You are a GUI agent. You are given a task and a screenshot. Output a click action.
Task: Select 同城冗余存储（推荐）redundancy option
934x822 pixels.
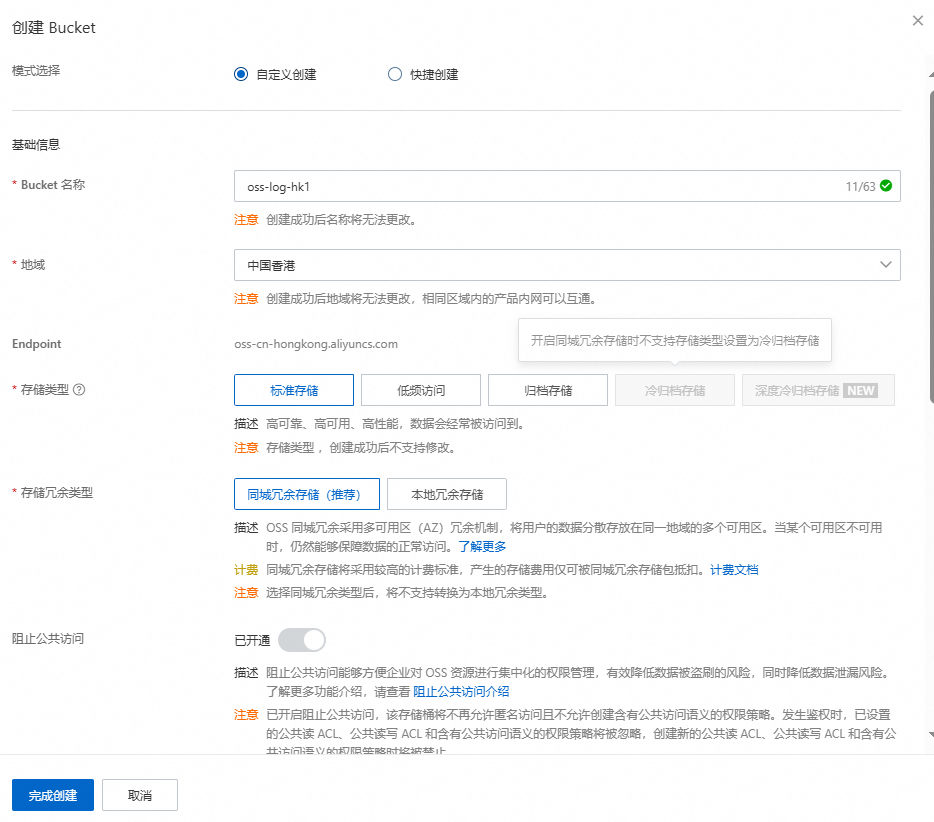coord(306,493)
